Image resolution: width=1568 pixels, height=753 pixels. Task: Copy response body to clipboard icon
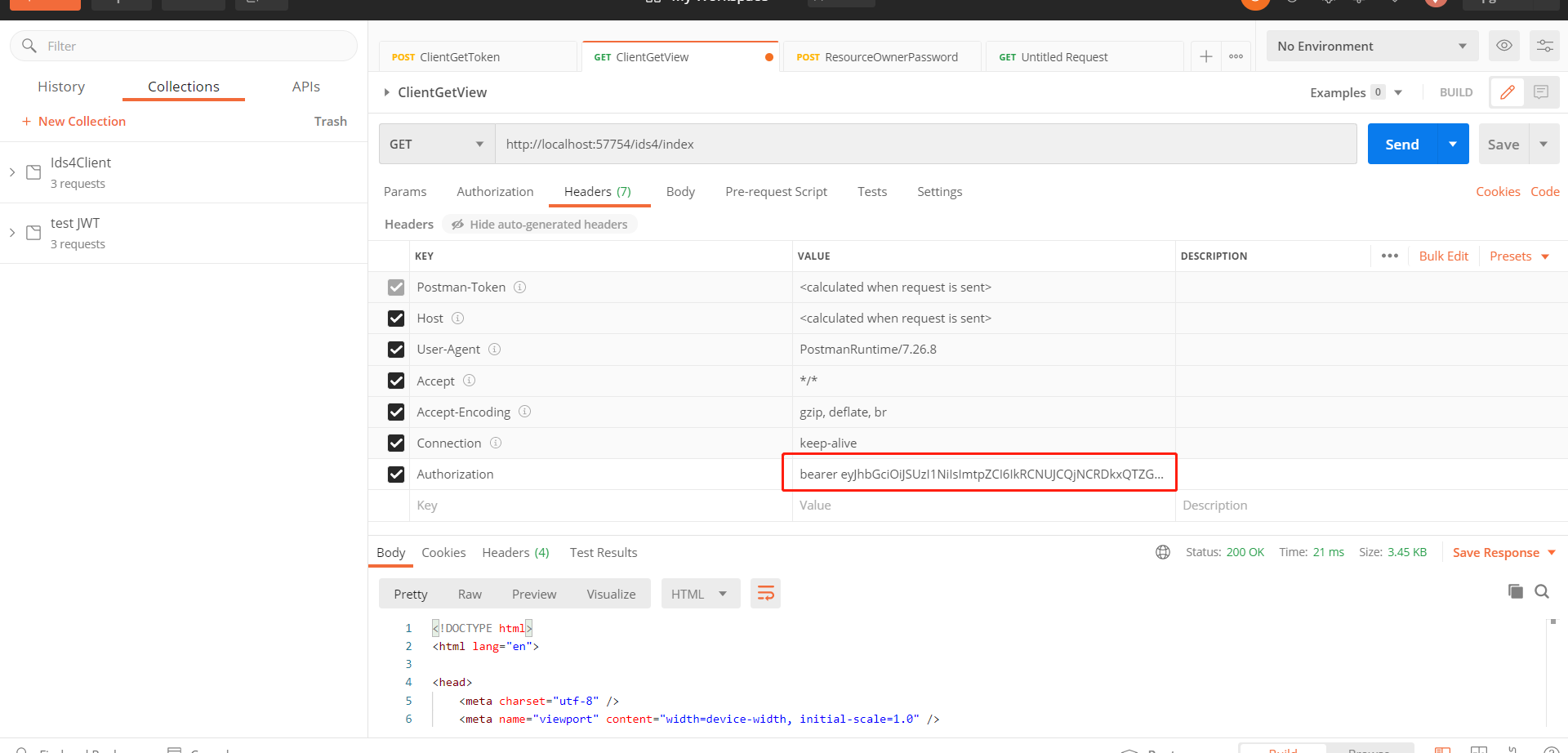point(1515,591)
